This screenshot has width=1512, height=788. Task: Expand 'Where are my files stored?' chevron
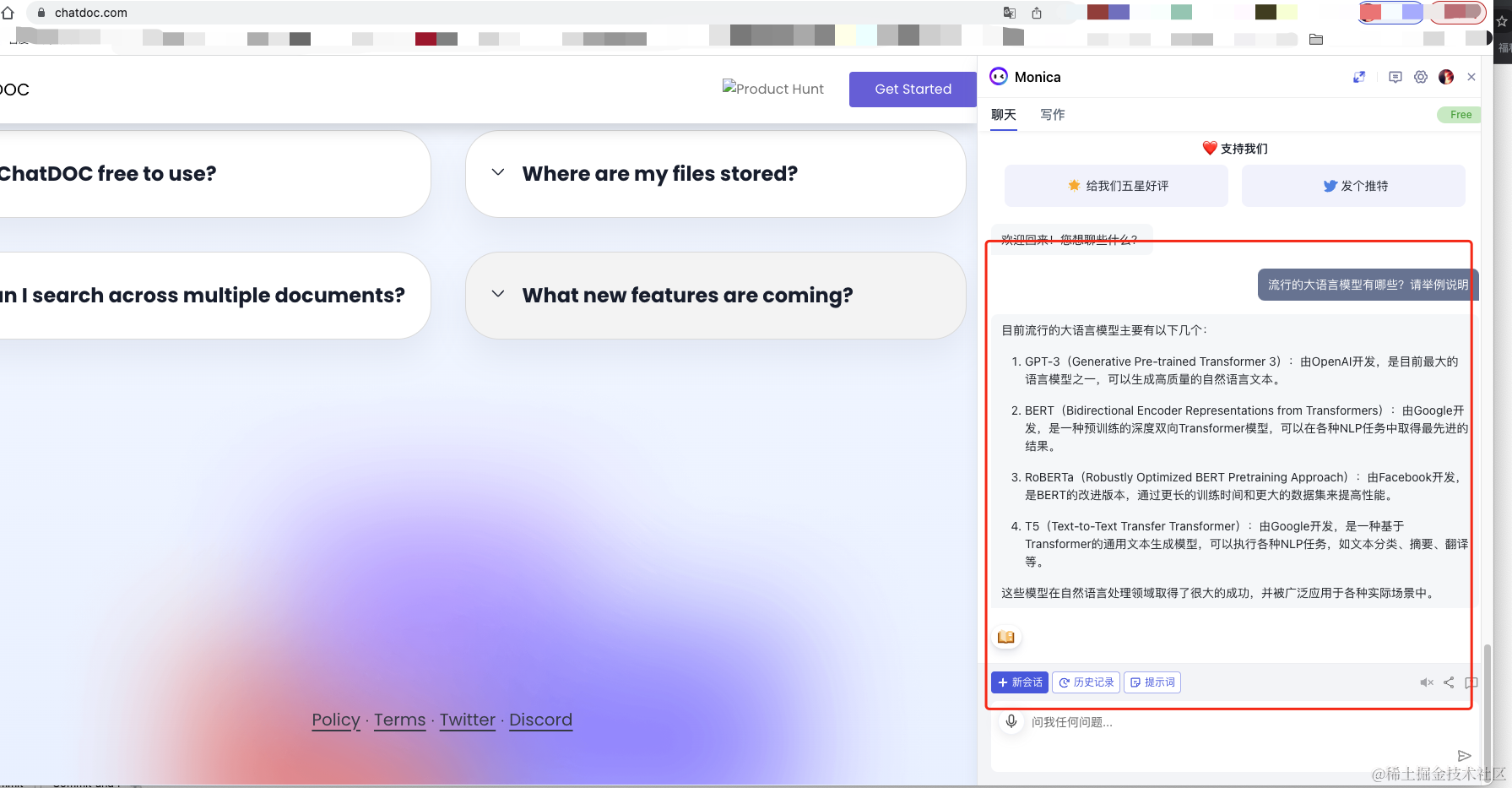click(498, 172)
